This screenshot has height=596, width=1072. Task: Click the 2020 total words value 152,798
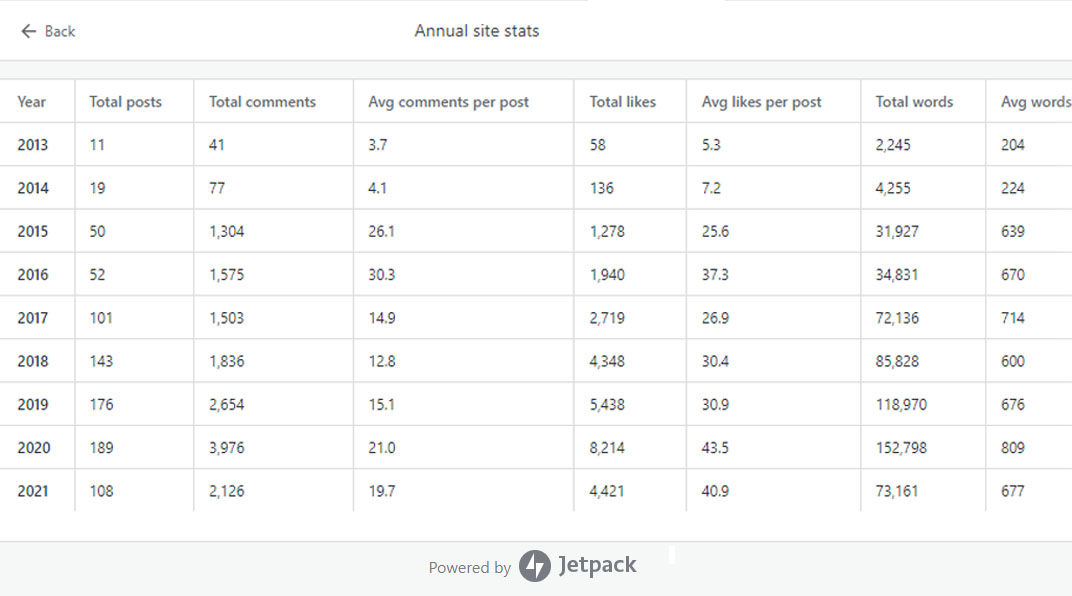[901, 448]
